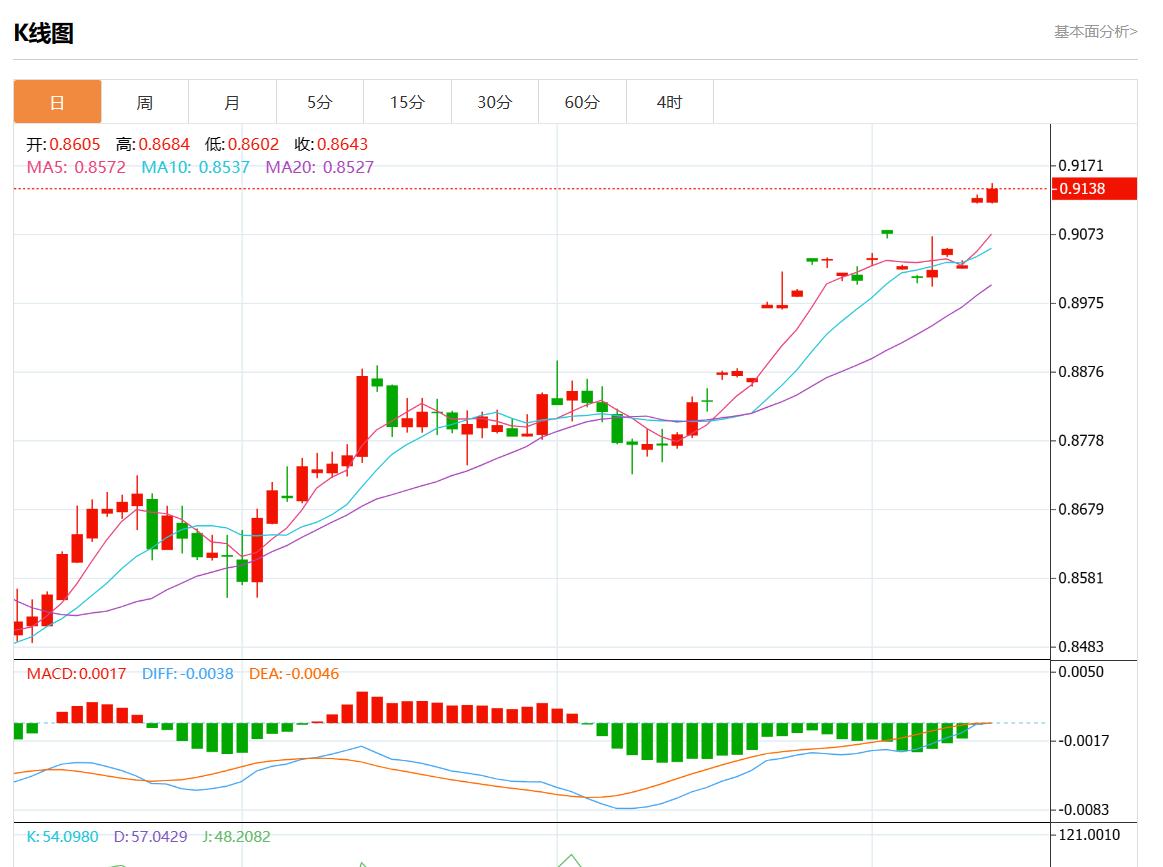Click the MA10: 0.8537 value
Screen dimensions: 1163x867
point(196,167)
